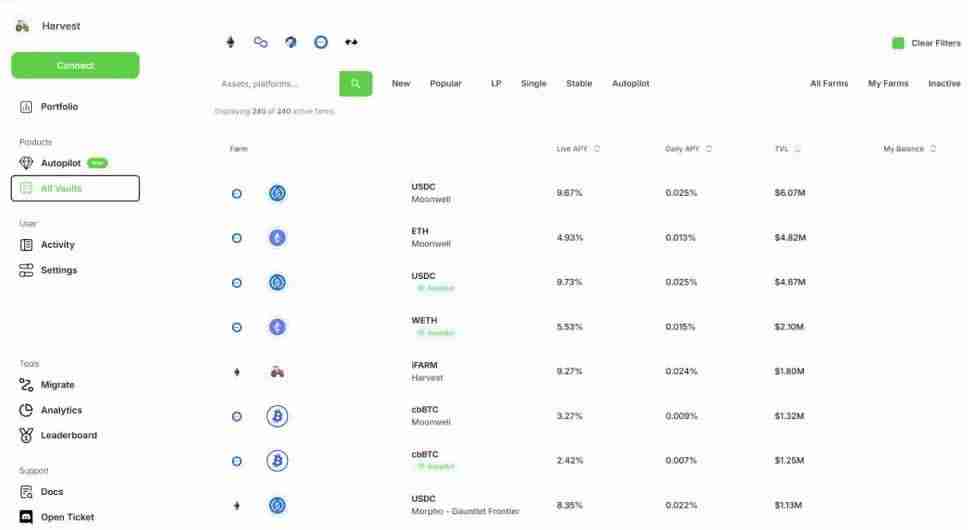Filter by Arbitrum chain icon
Viewport: 968px width, 530px height.
pos(291,42)
